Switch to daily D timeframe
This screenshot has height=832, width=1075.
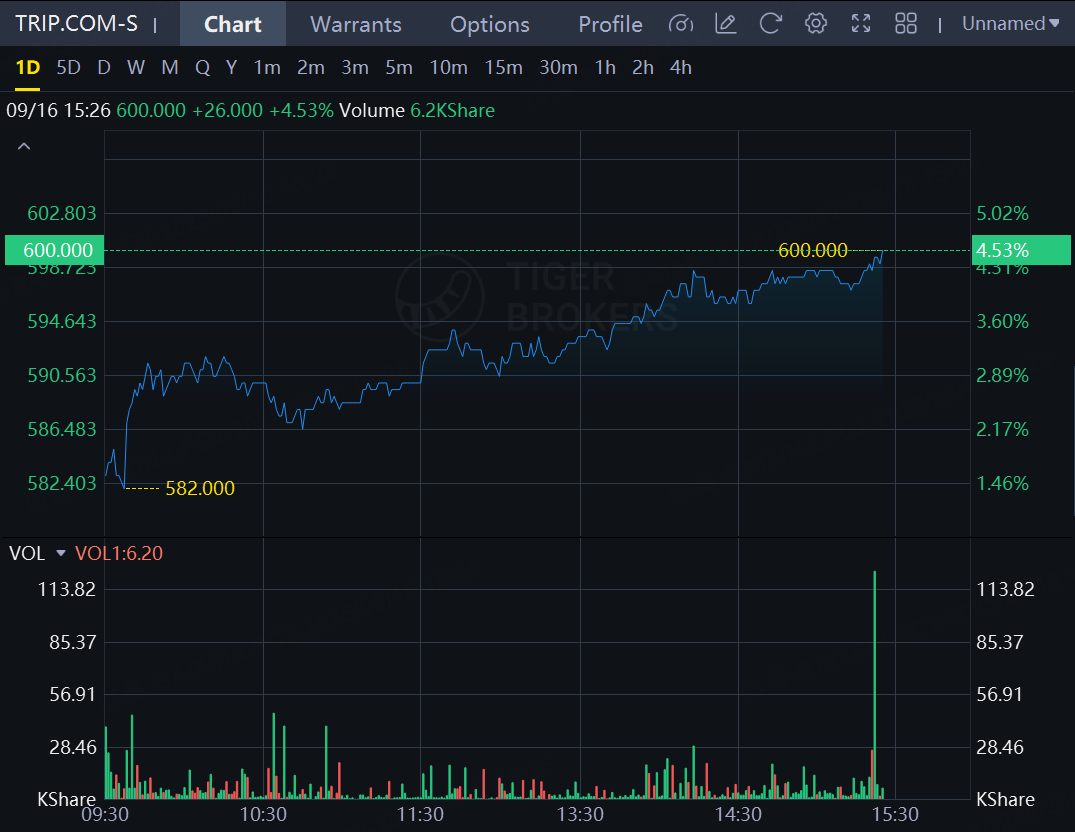tap(104, 68)
